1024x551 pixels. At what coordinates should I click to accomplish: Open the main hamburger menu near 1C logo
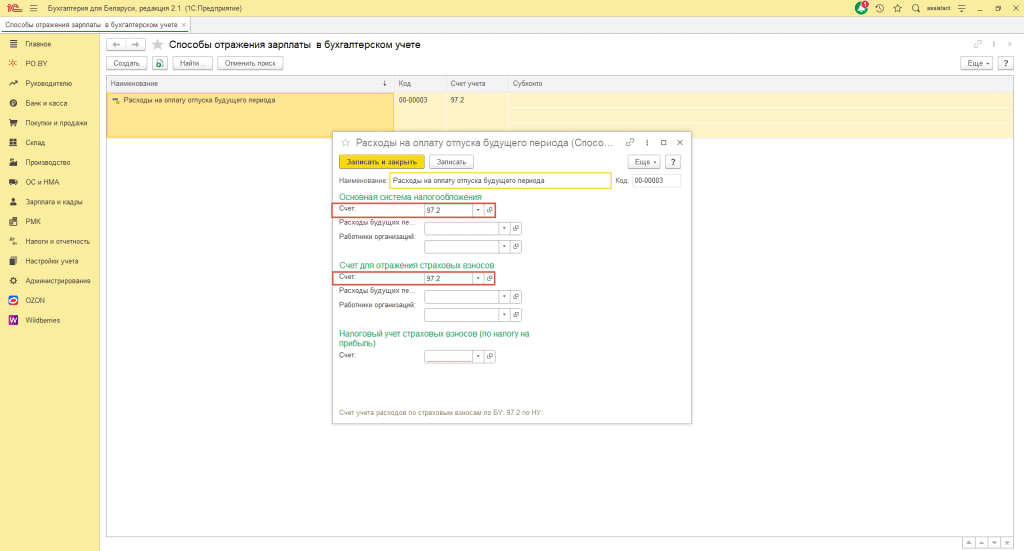click(x=33, y=8)
